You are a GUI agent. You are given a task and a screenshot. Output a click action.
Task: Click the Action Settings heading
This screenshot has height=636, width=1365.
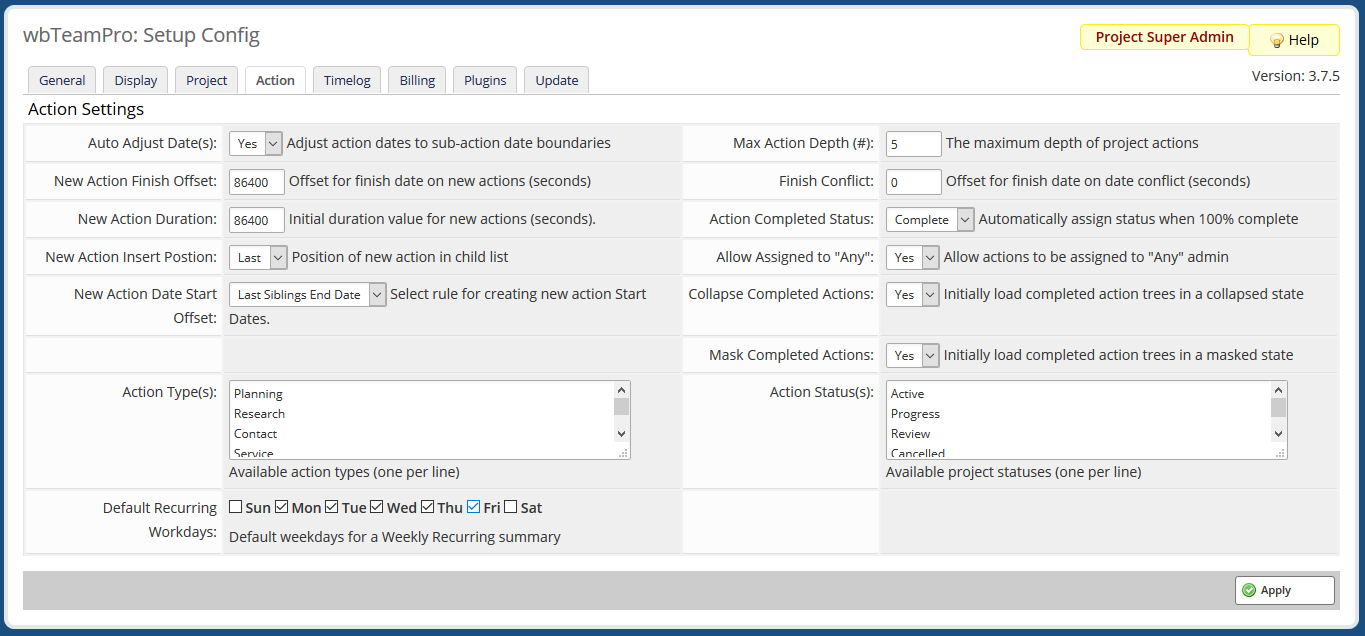pyautogui.click(x=86, y=109)
